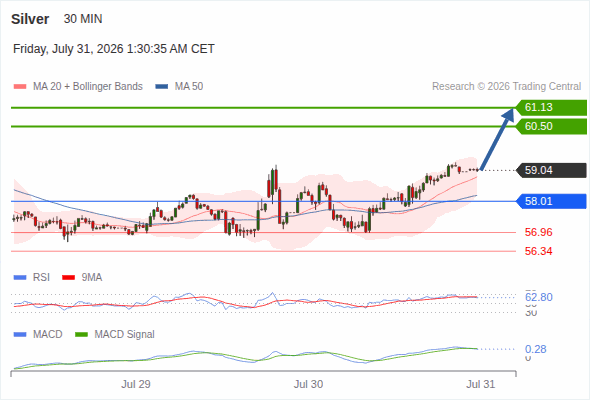590x400 pixels.
Task: Click the 56.34 support level label
Action: [538, 251]
